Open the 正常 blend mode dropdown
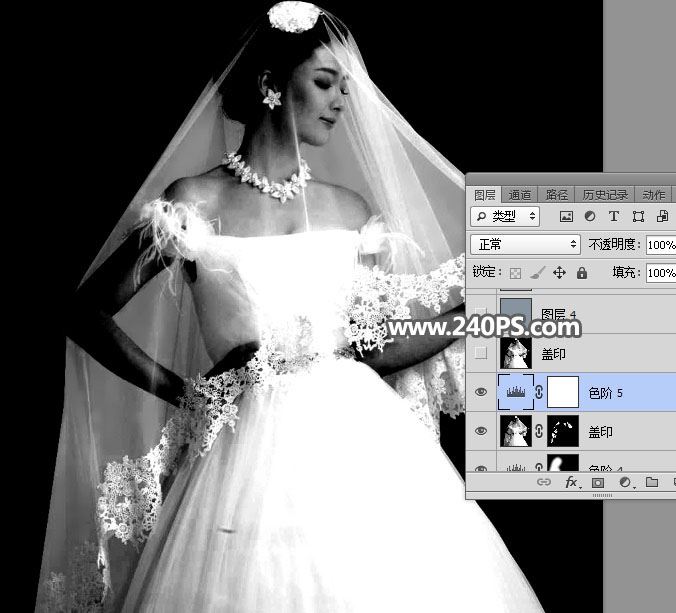676x613 pixels. click(525, 244)
